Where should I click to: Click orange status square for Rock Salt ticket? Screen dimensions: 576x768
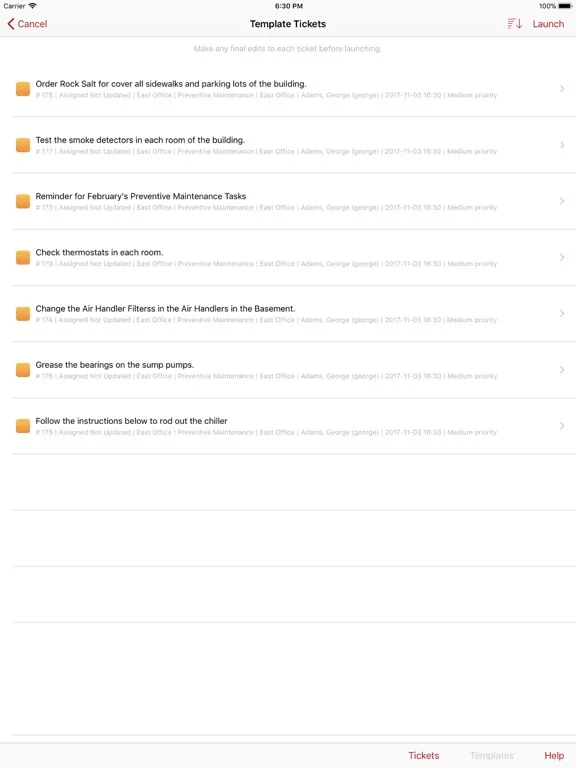pyautogui.click(x=23, y=89)
